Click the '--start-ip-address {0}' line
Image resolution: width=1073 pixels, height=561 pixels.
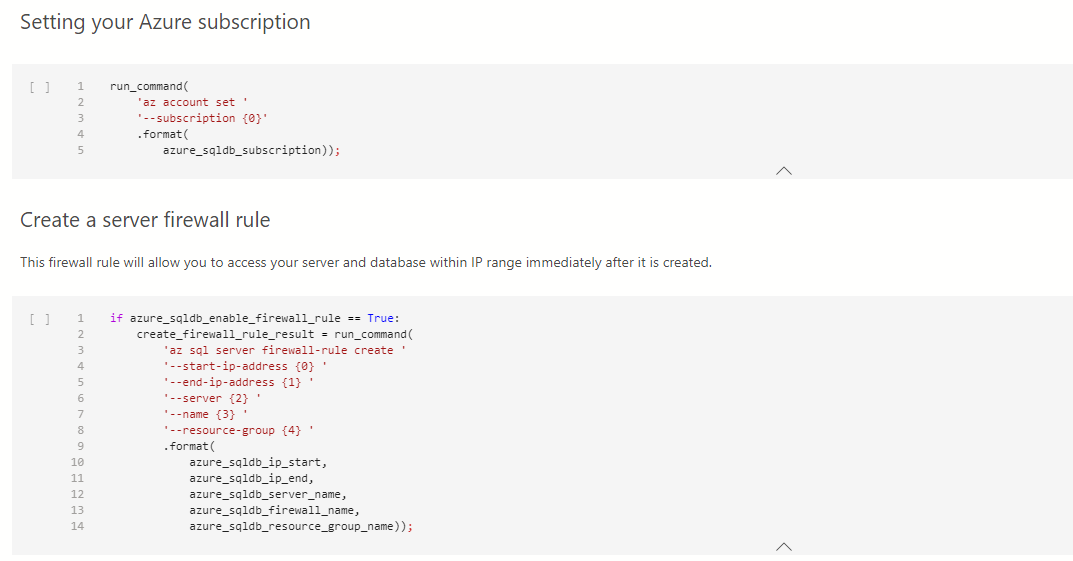[x=244, y=366]
